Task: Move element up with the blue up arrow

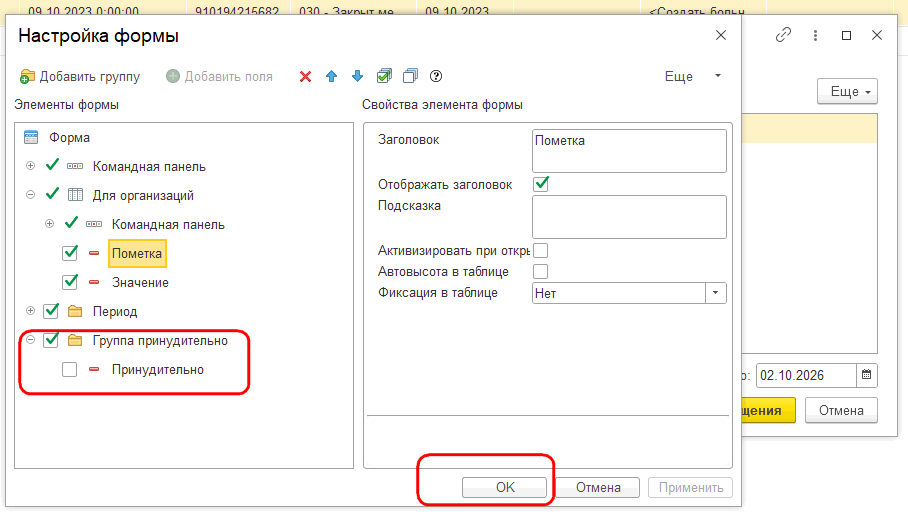Action: click(331, 76)
